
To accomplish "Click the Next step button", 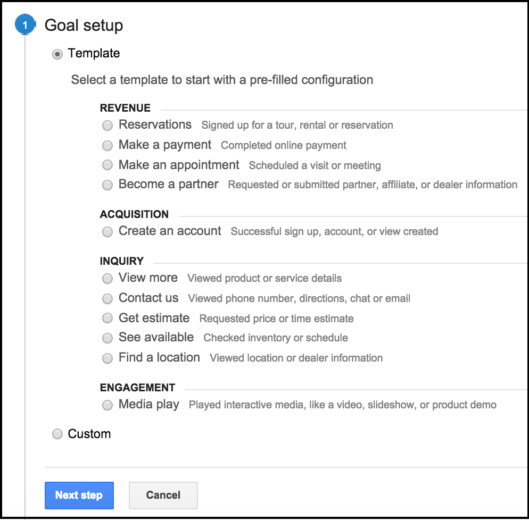I will click(x=79, y=495).
